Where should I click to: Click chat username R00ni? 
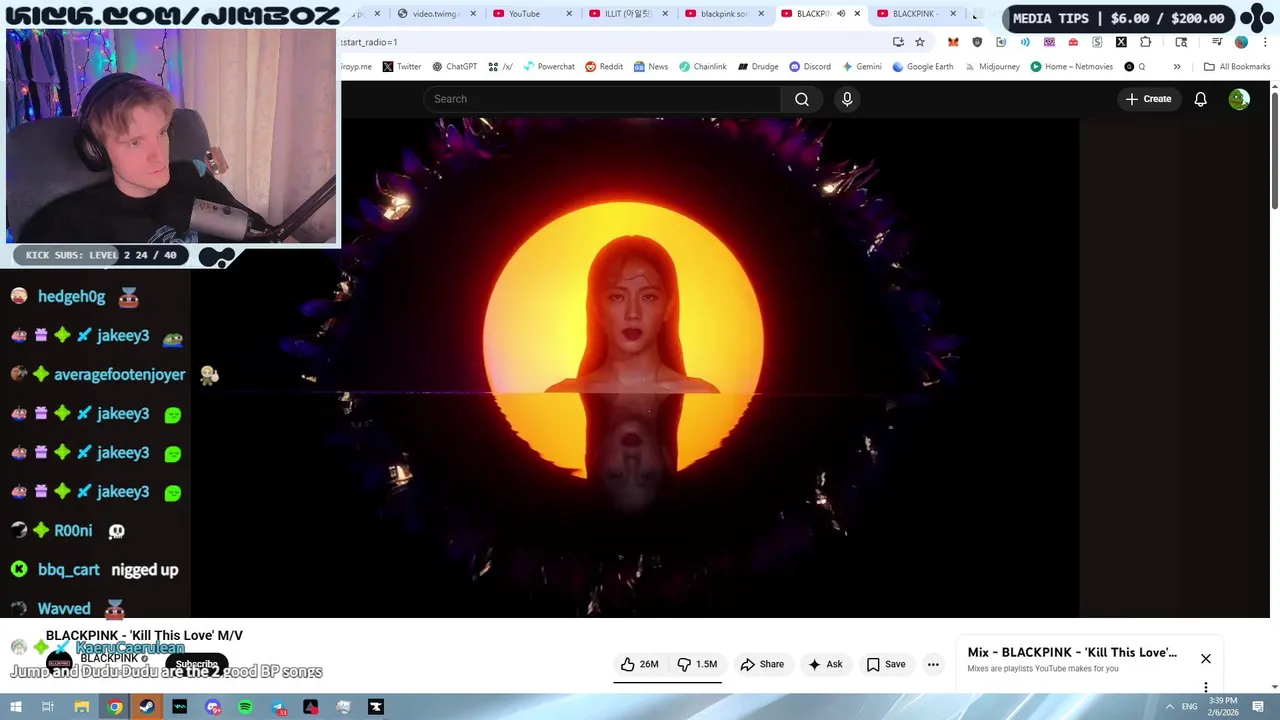click(73, 531)
